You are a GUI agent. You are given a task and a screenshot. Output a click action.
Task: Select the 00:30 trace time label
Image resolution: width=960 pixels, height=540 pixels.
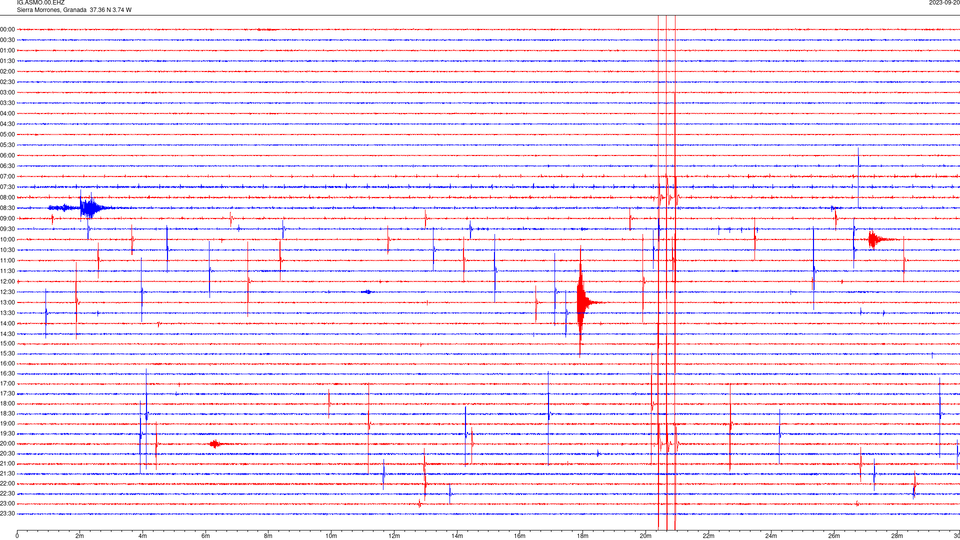tap(7, 40)
